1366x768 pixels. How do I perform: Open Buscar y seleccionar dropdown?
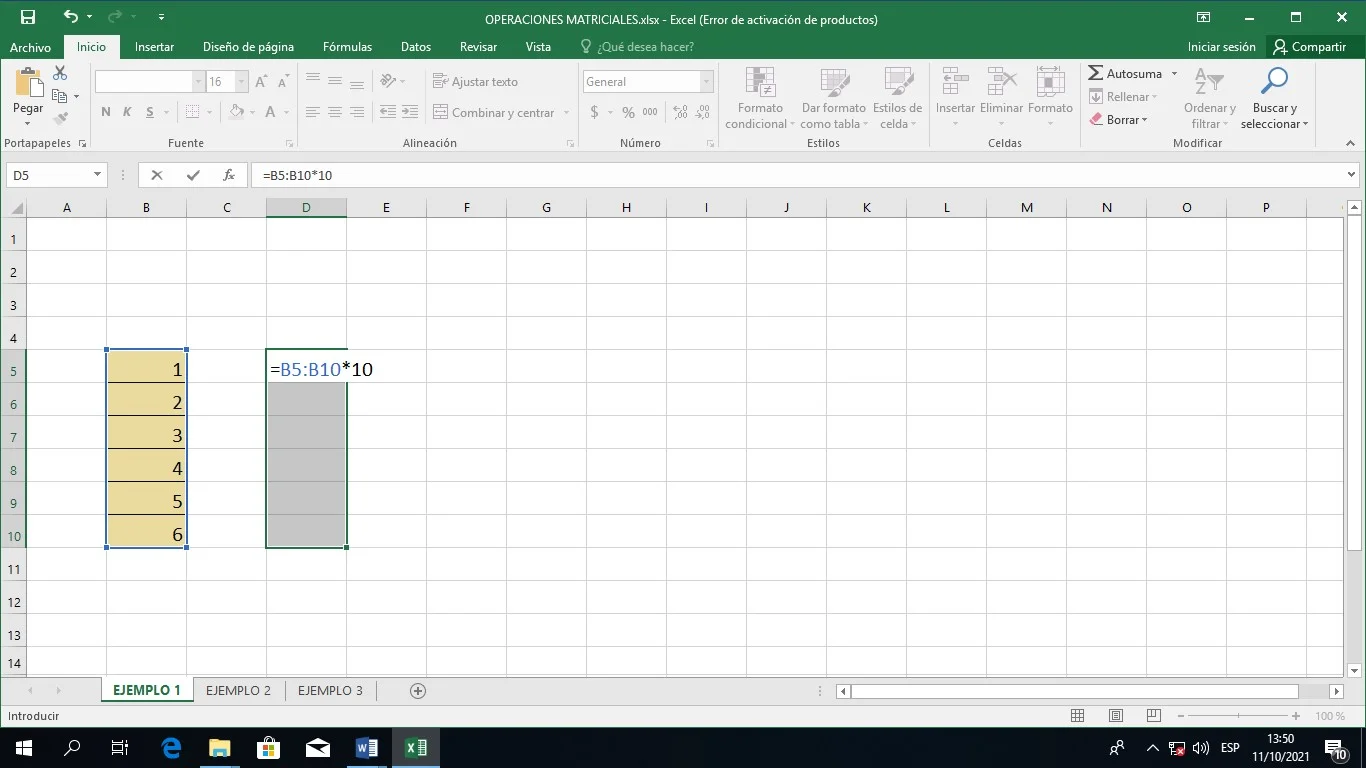[x=1275, y=98]
